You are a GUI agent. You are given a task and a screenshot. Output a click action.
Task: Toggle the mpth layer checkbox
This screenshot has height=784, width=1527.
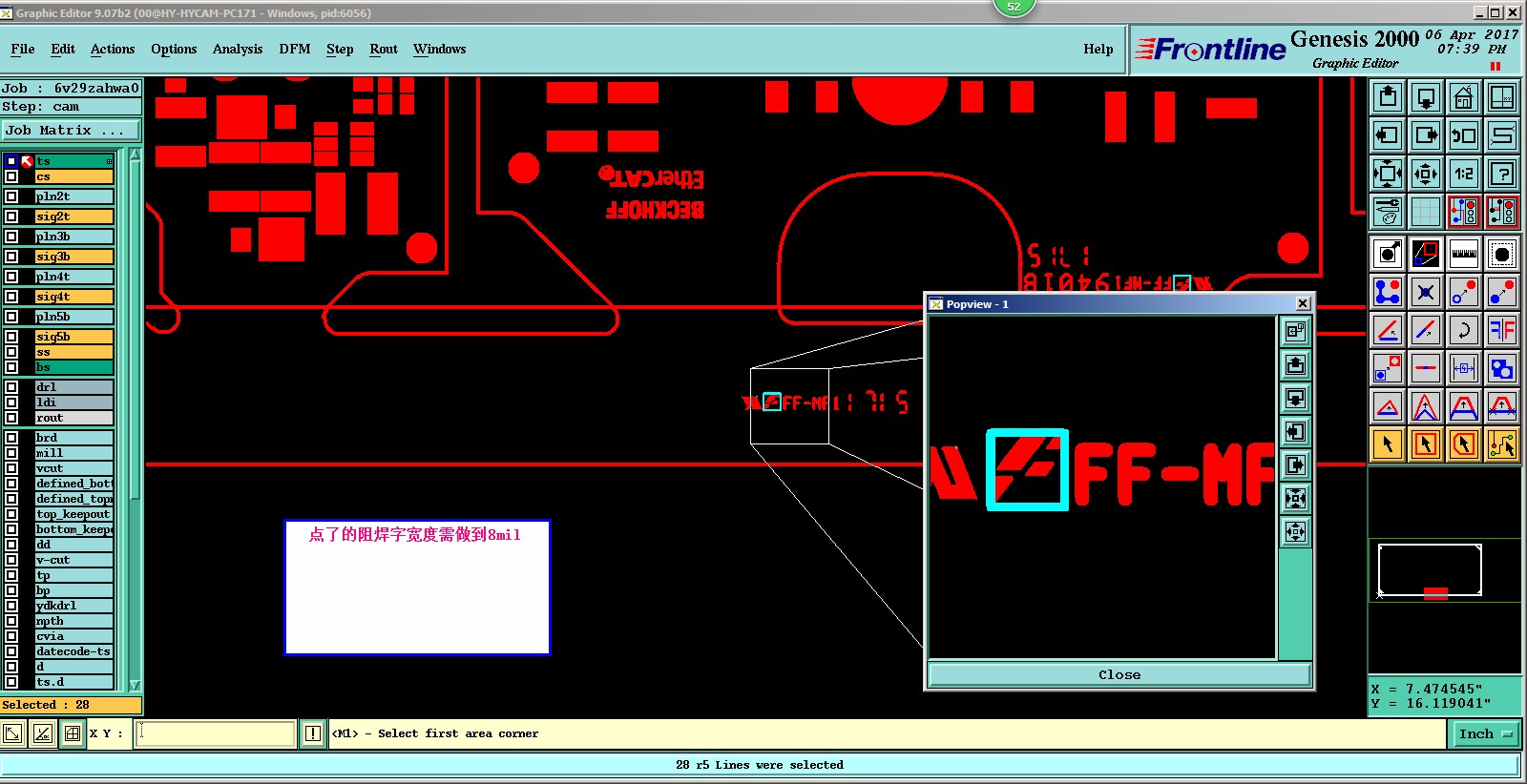point(11,621)
